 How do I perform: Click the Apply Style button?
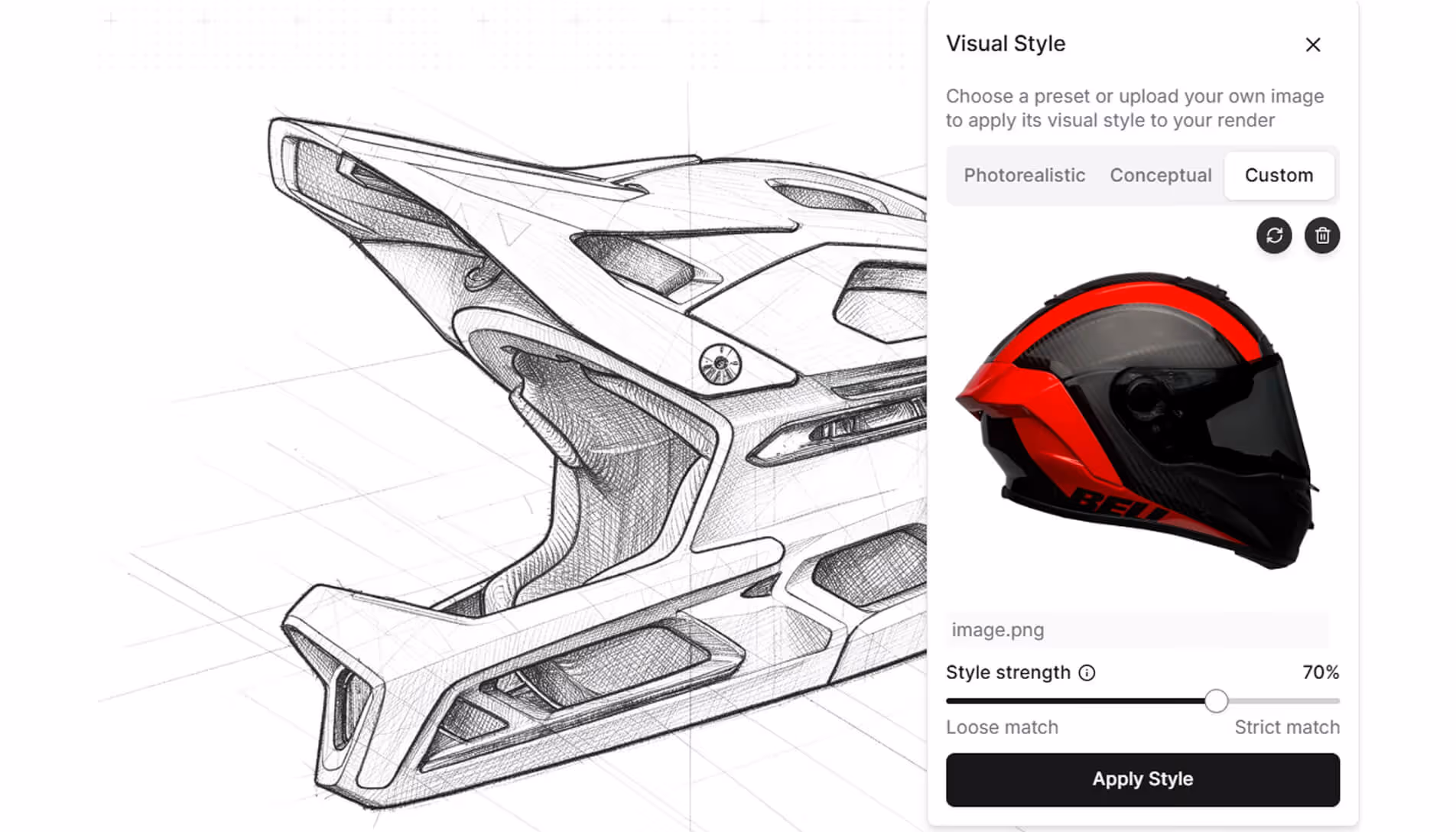(x=1142, y=779)
